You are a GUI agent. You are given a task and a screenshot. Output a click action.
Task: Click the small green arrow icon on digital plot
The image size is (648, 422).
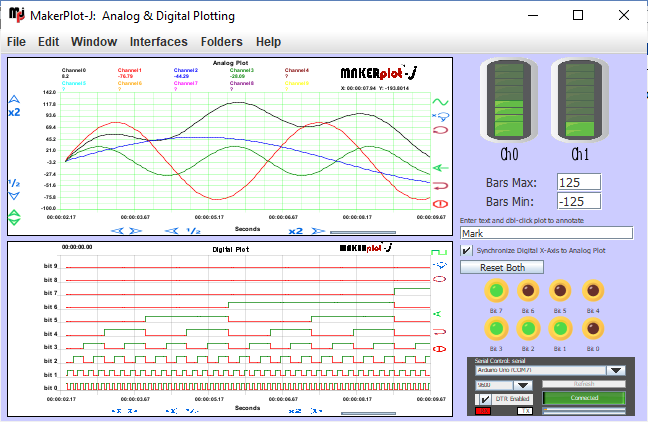(x=437, y=314)
